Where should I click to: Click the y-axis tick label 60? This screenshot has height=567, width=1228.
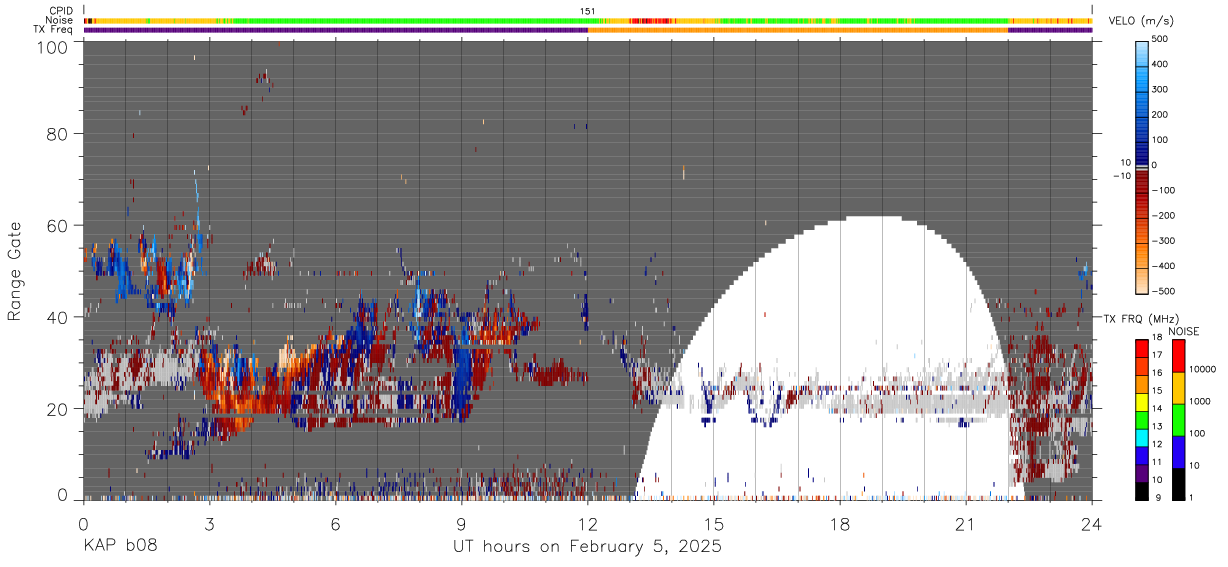point(58,225)
